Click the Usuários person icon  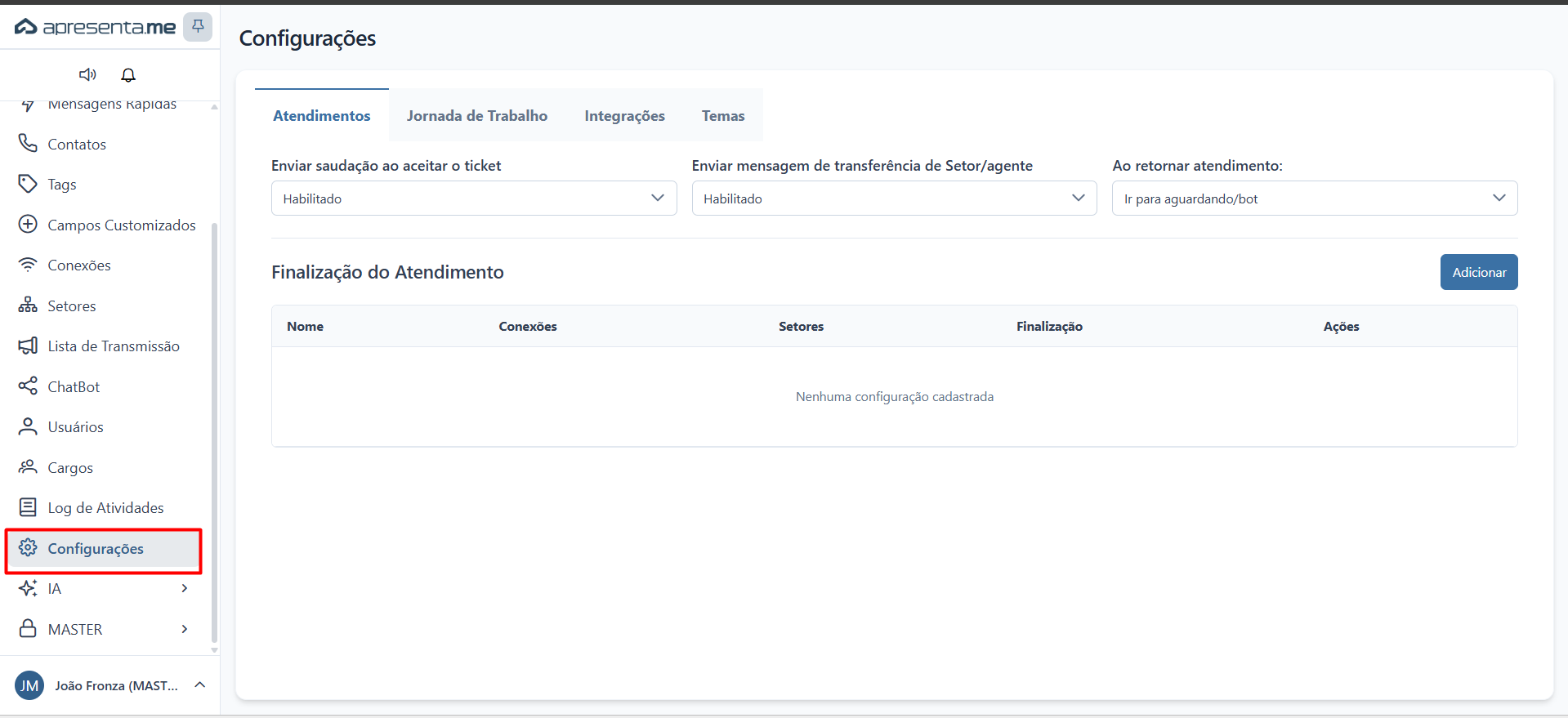28,426
